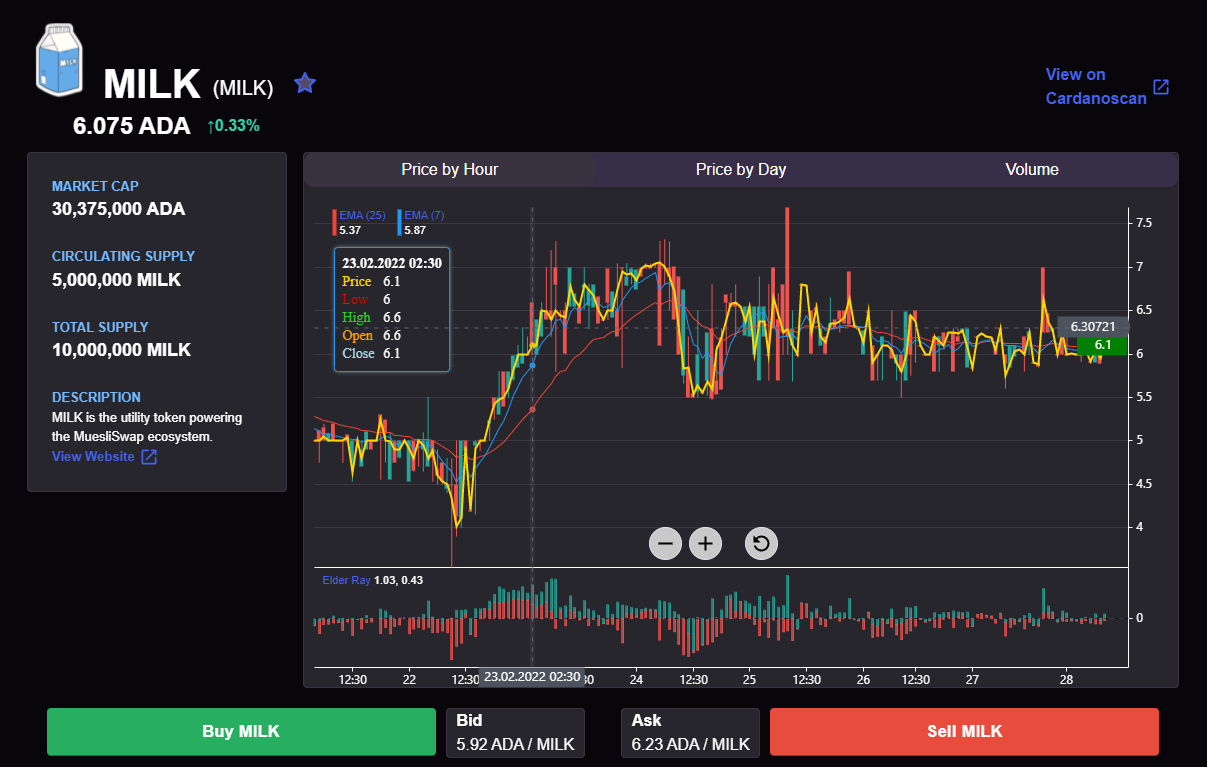Click the 6.30721 crosshair price label
The height and width of the screenshot is (767, 1207).
(x=1093, y=327)
